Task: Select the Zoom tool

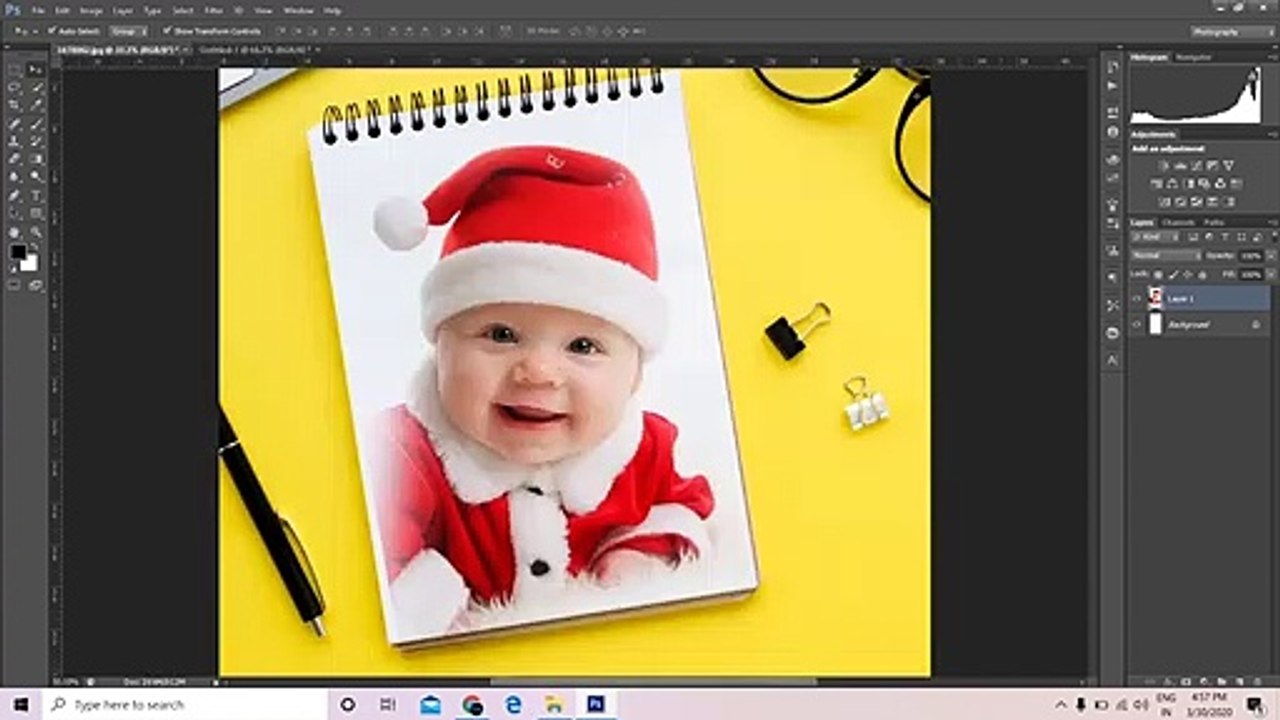Action: coord(36,231)
